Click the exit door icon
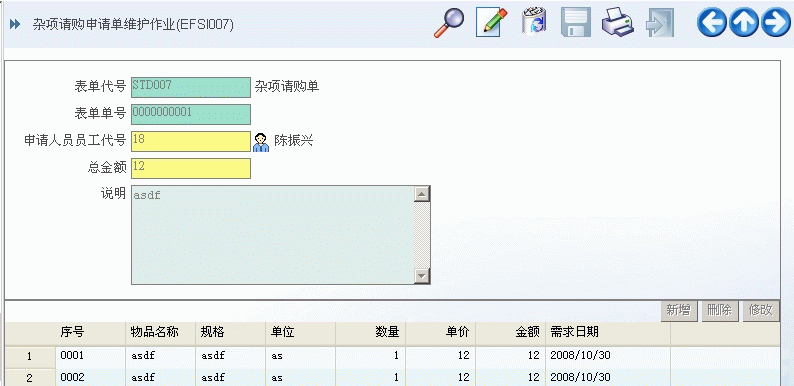This screenshot has height=386, width=794. [660, 23]
